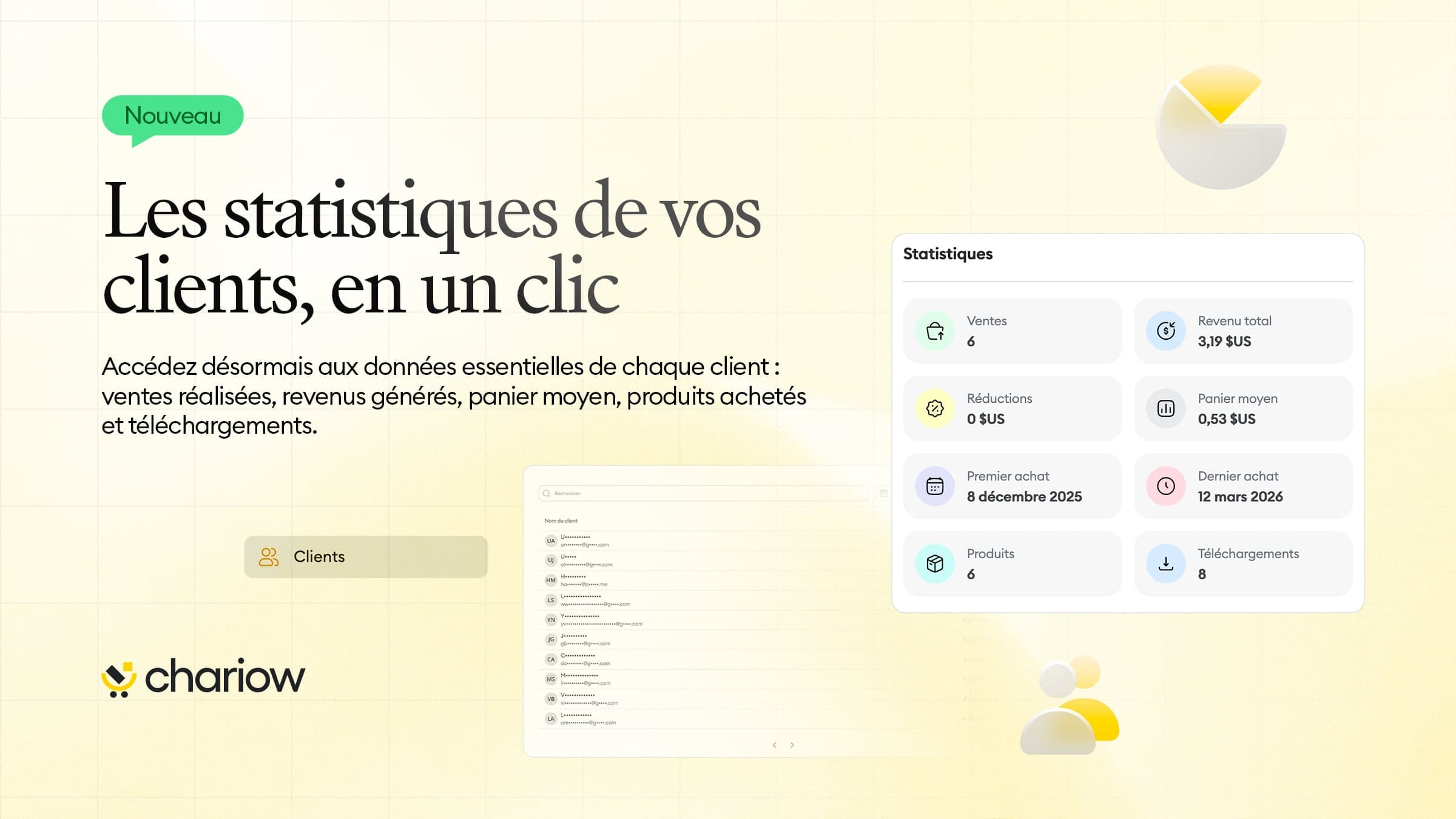Go back to the previous clients page
This screenshot has height=819, width=1456.
click(x=775, y=744)
